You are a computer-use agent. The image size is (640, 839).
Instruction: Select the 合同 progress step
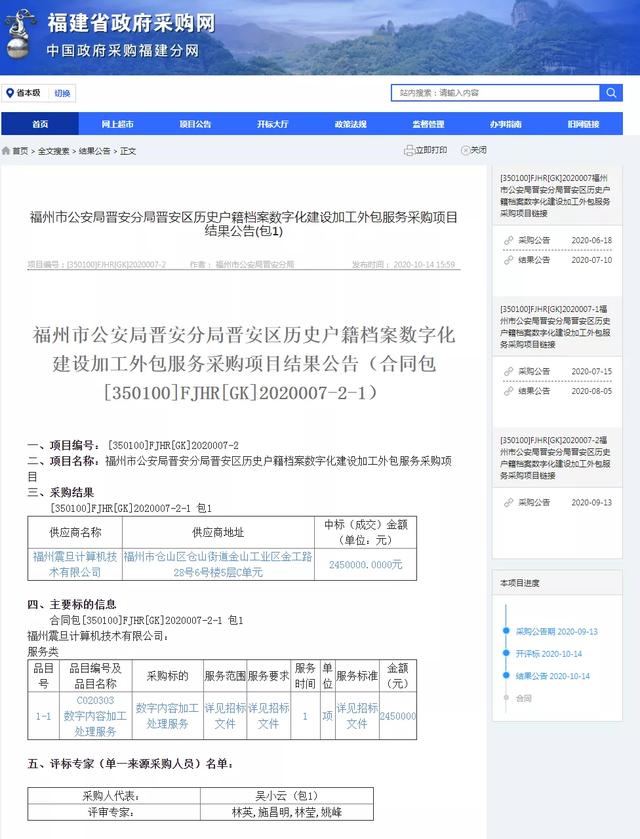coord(523,698)
